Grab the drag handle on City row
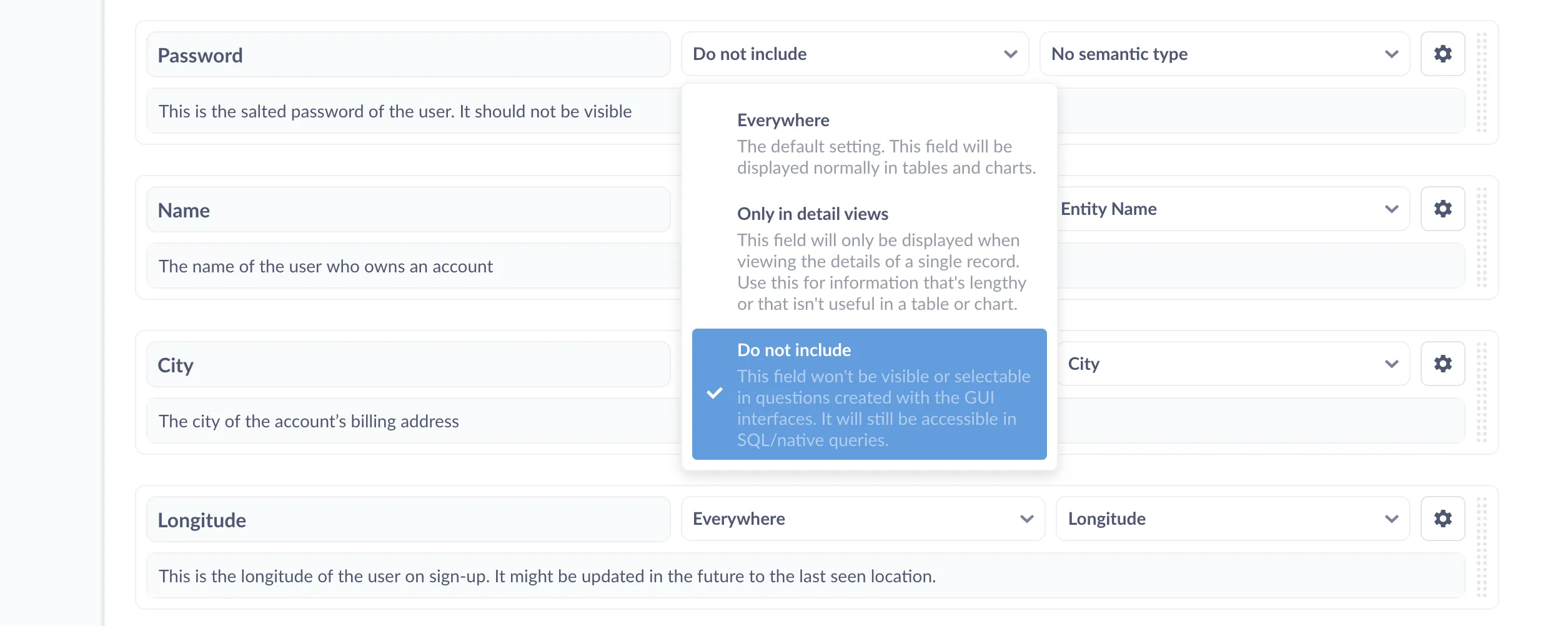This screenshot has width=1568, height=626. (1482, 392)
